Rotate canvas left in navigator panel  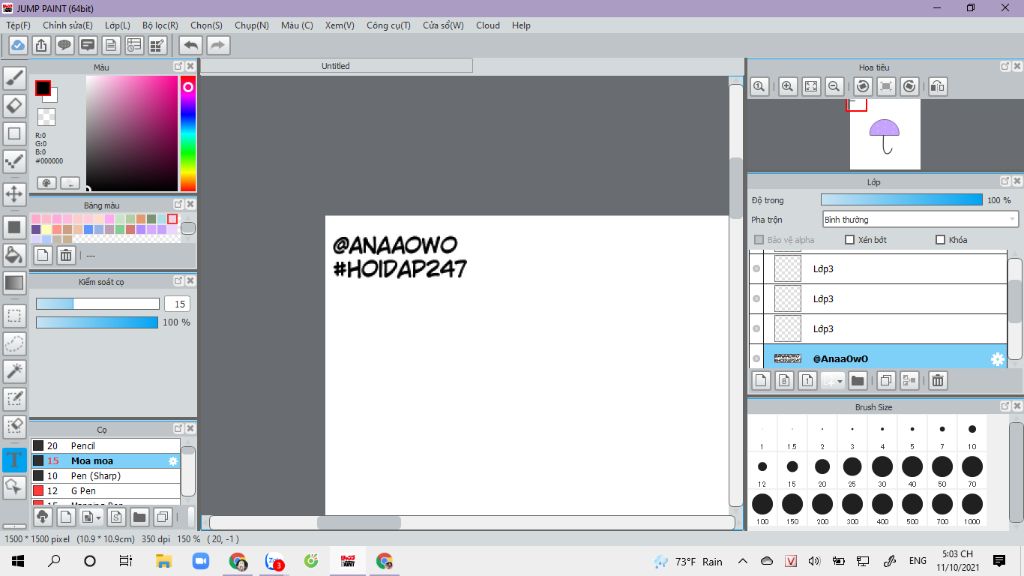[x=863, y=86]
